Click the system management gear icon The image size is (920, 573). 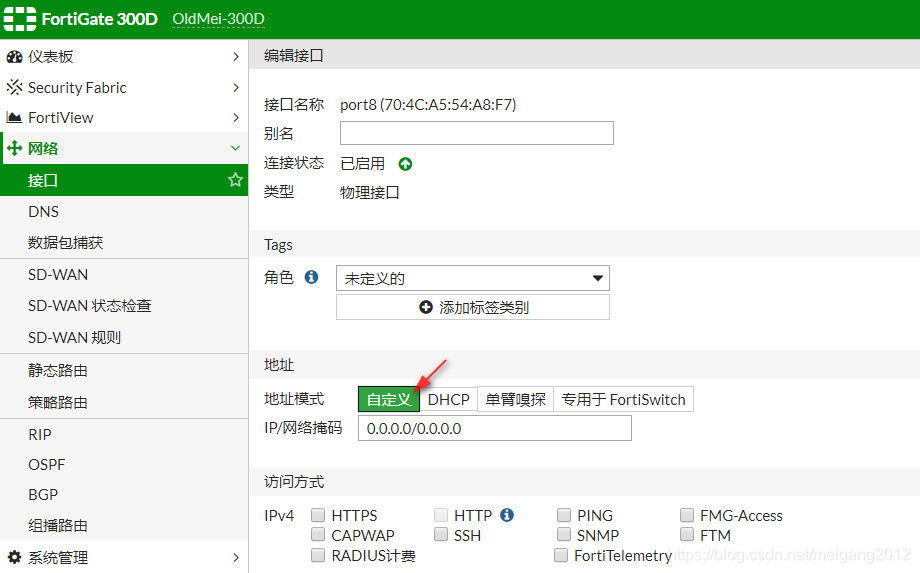(x=14, y=557)
